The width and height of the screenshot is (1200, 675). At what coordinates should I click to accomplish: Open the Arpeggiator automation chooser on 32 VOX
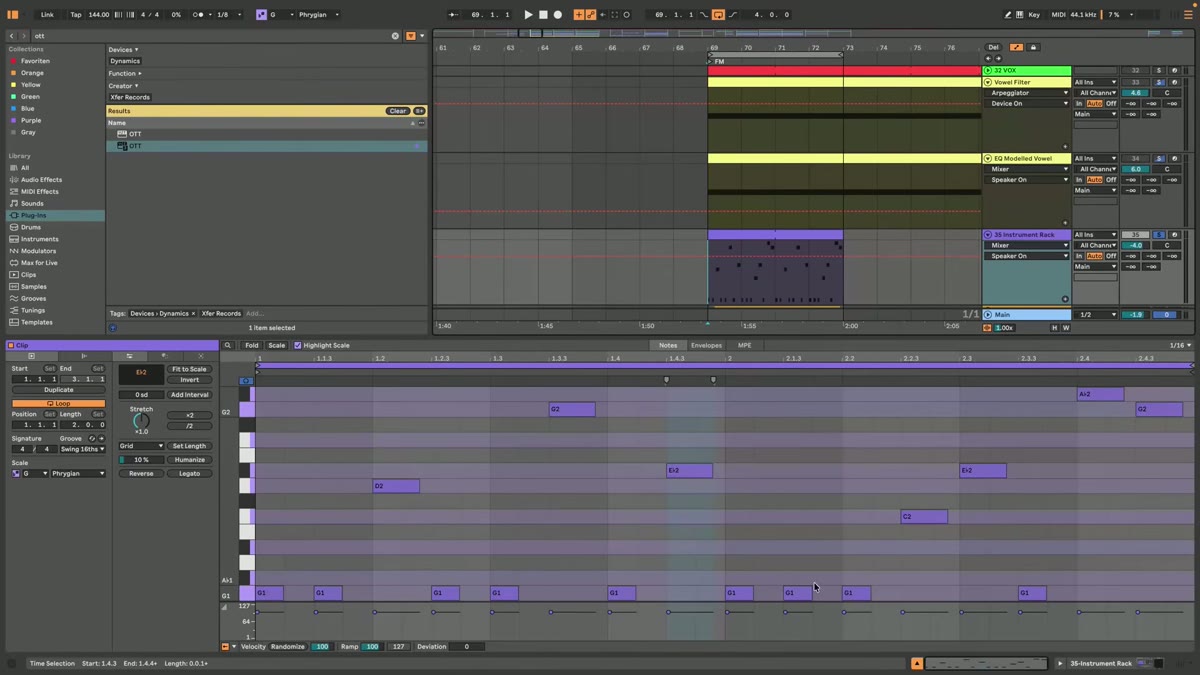click(x=1029, y=93)
